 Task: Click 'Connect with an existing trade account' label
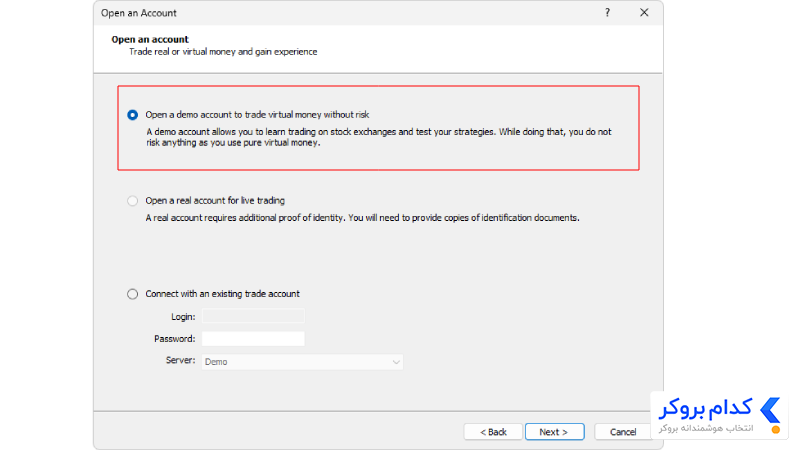[222, 294]
